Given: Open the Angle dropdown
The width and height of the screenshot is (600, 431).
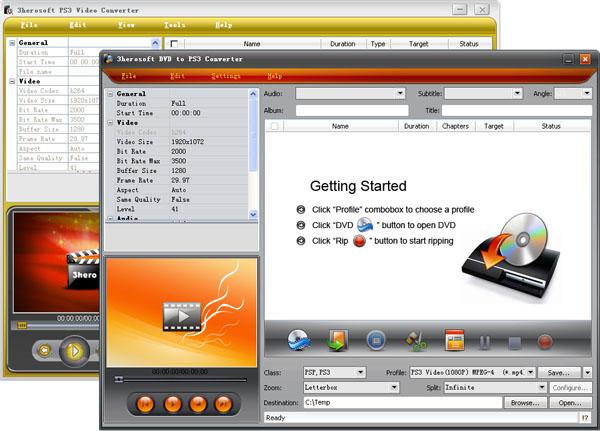Looking at the screenshot, I should [x=587, y=93].
